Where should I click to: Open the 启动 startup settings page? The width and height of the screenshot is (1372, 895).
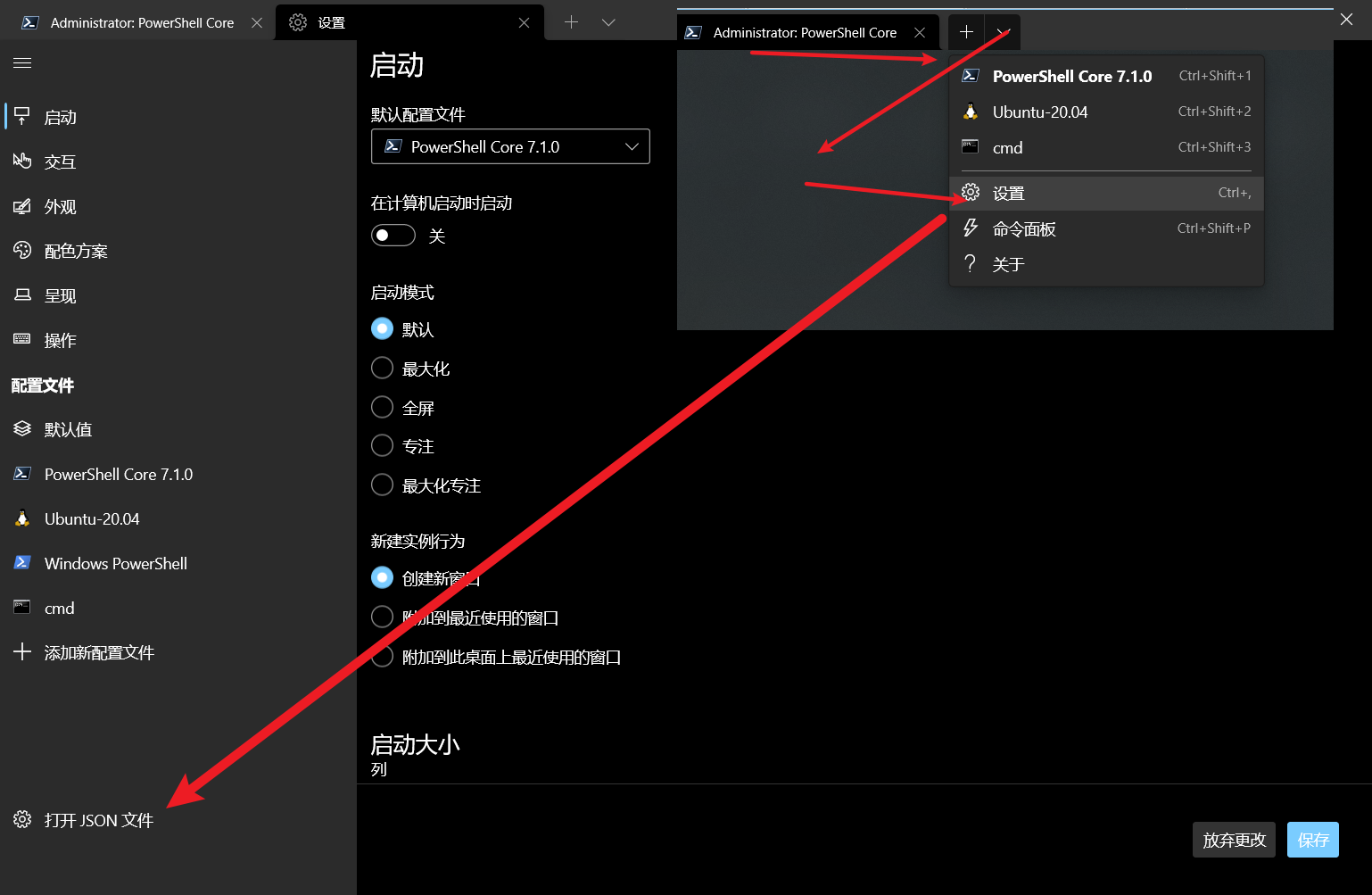[178, 117]
